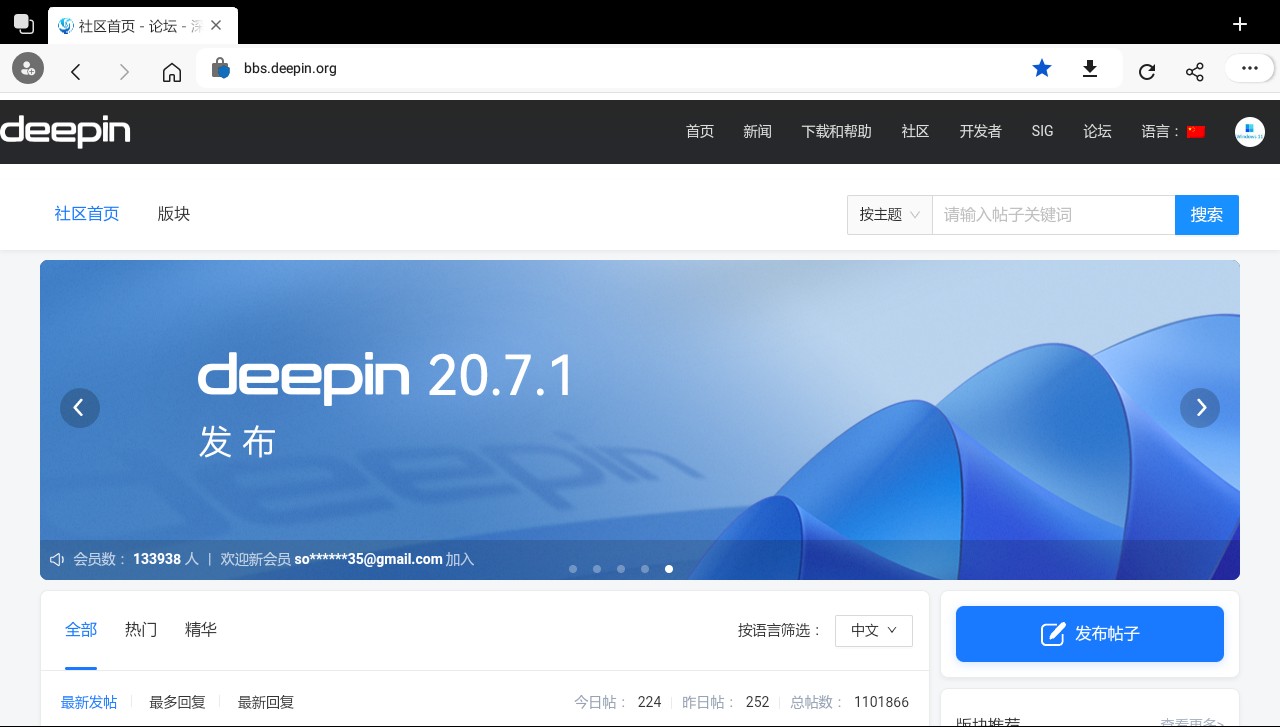Expand the 中文 language filter dropdown

click(x=874, y=631)
